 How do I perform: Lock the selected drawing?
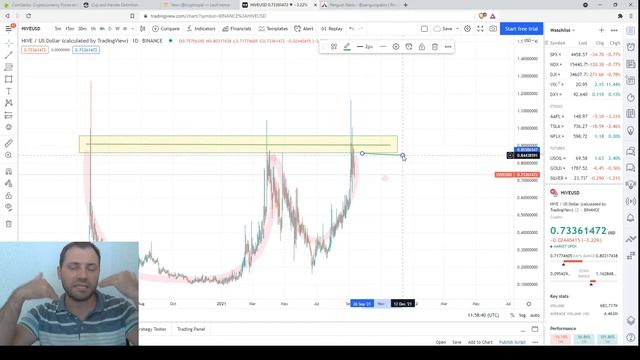[x=422, y=47]
